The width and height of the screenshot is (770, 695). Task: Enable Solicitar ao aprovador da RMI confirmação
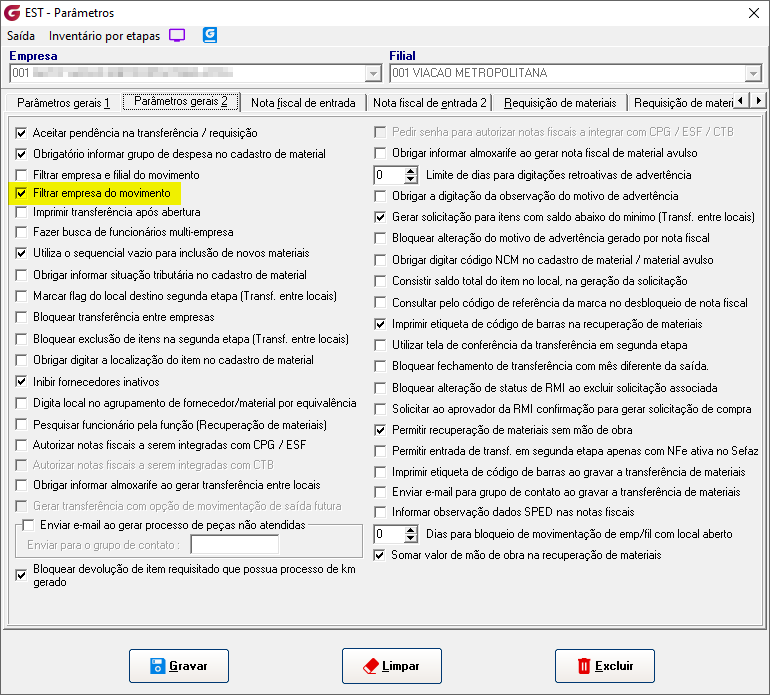[380, 409]
